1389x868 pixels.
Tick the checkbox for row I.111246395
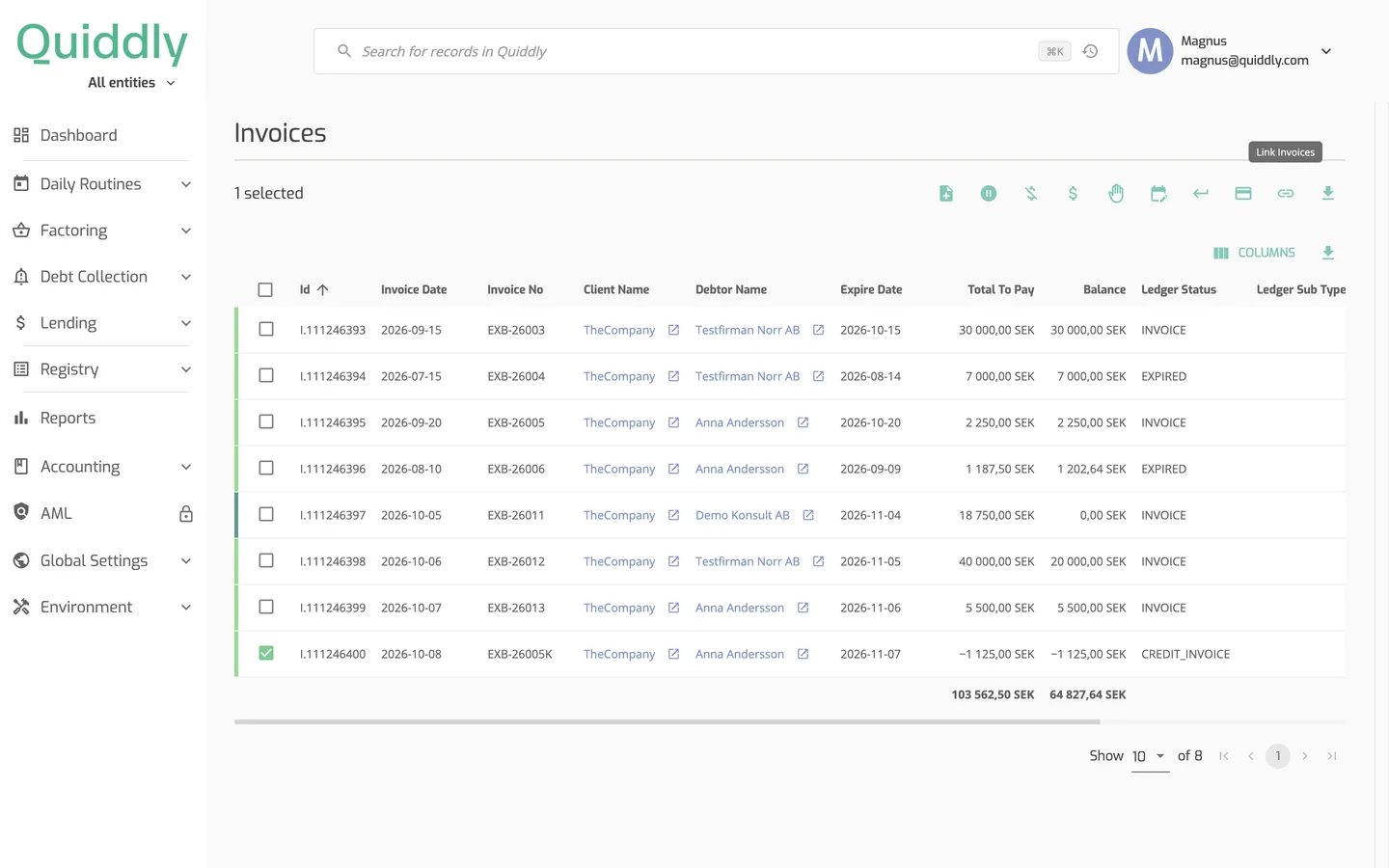pyautogui.click(x=266, y=422)
